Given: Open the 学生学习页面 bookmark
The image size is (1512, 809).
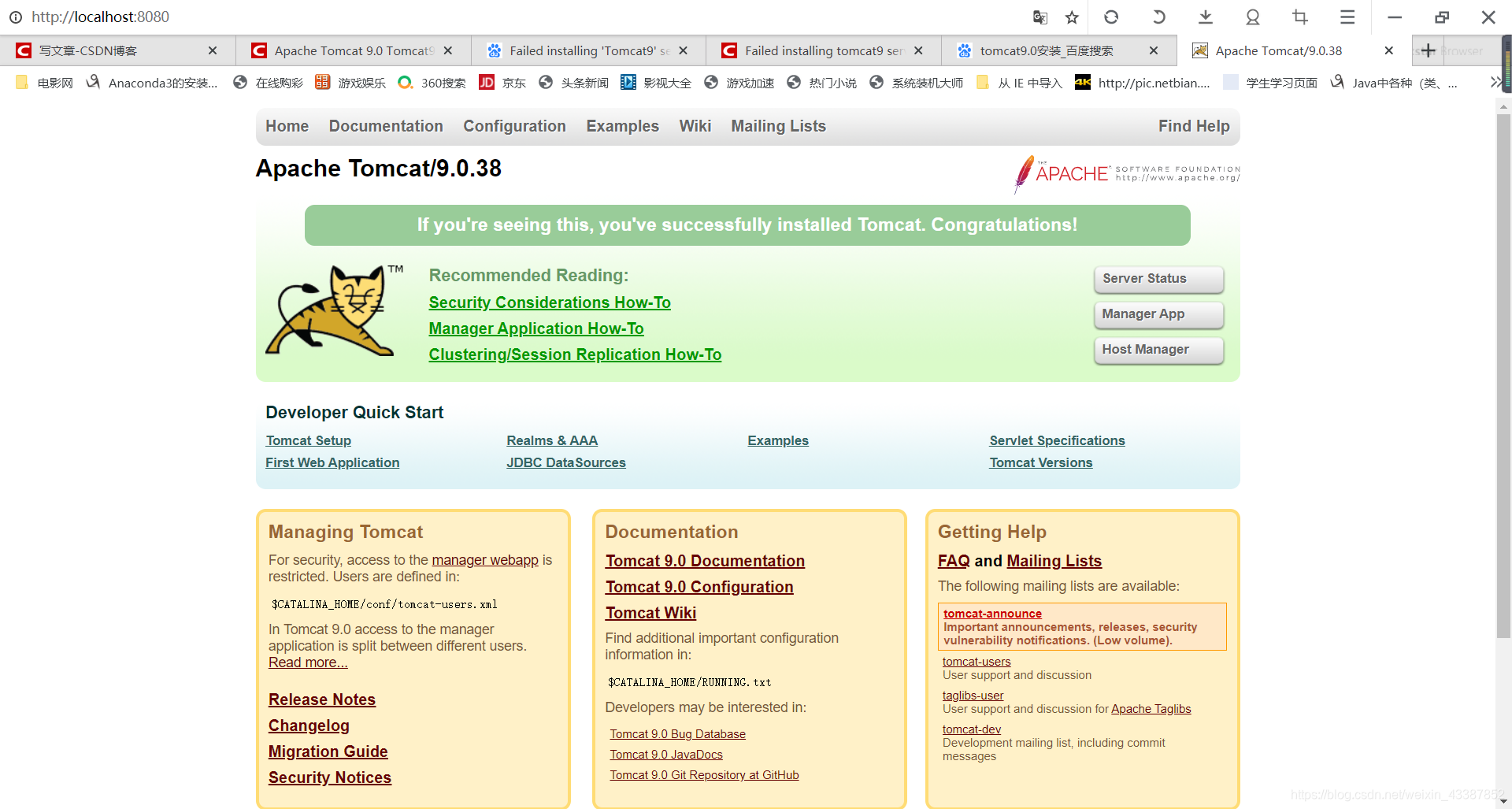Looking at the screenshot, I should click(x=1270, y=83).
